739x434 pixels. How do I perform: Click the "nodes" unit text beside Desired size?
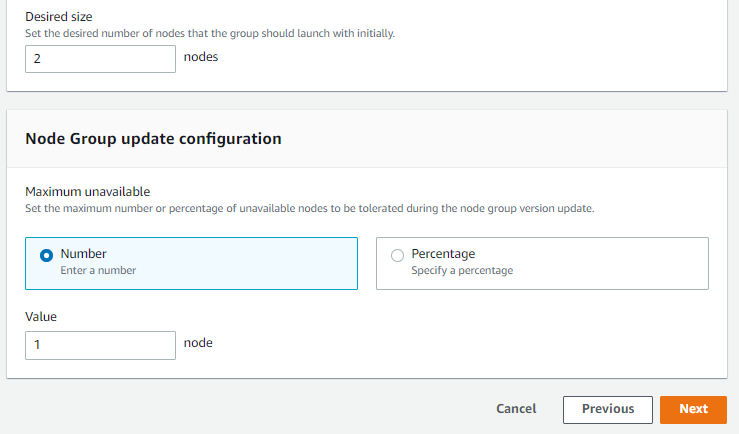point(201,57)
